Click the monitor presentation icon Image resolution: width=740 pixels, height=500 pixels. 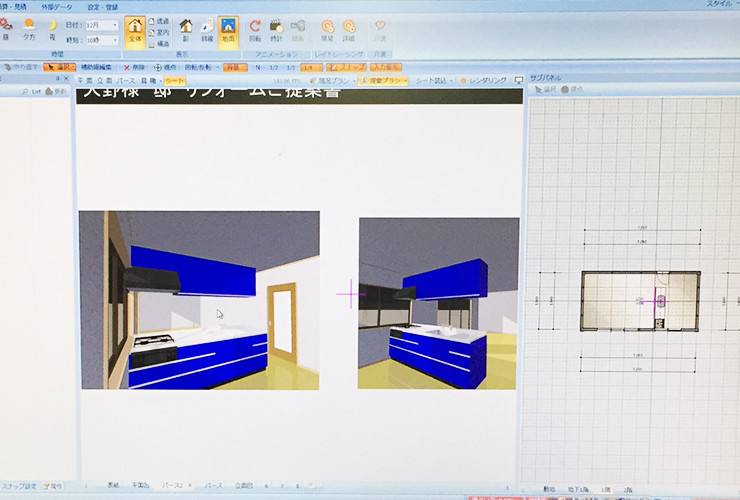pos(519,81)
